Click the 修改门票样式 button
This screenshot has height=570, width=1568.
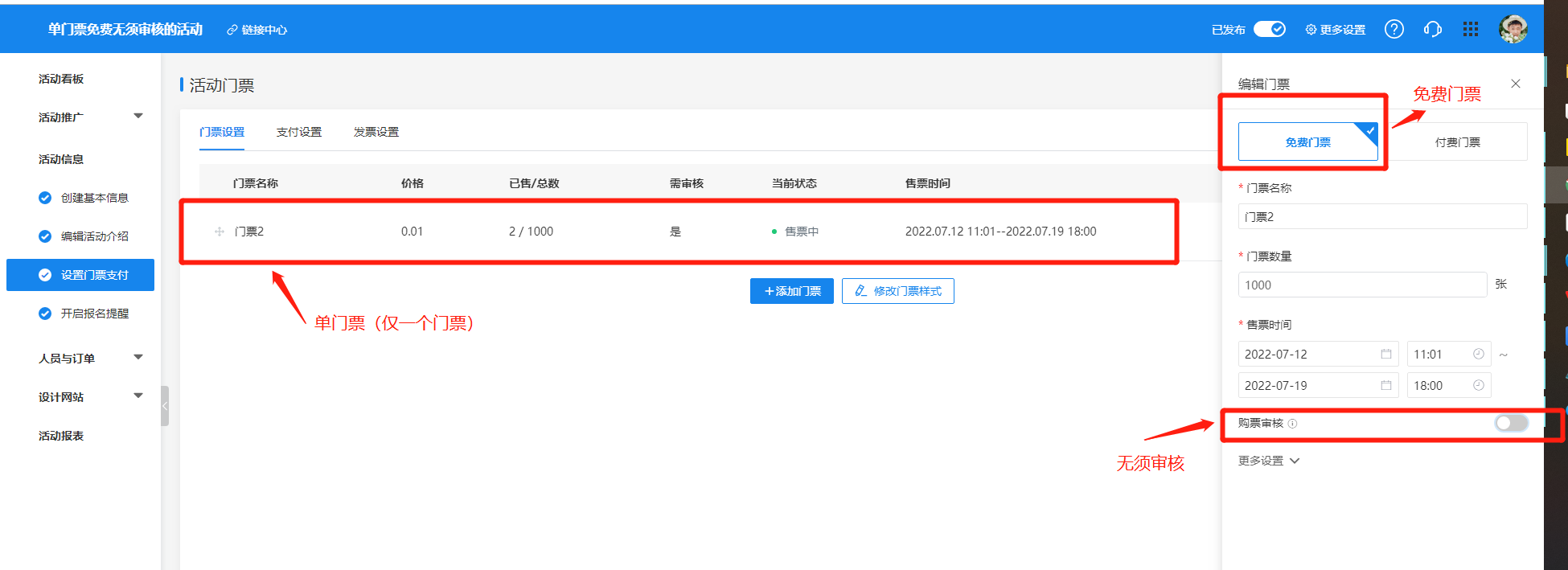897,291
